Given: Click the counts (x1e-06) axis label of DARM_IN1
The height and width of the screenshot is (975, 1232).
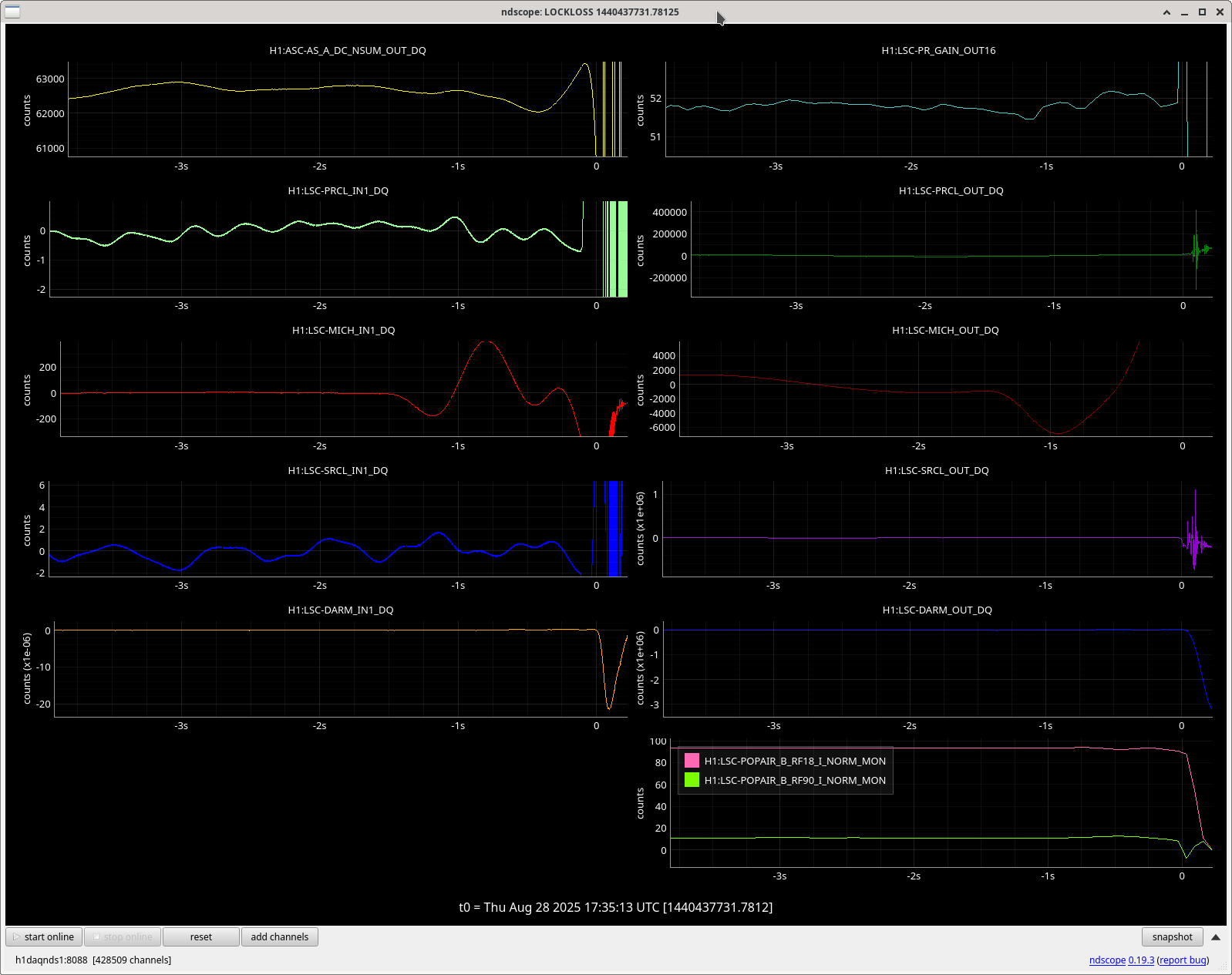Looking at the screenshot, I should (x=27, y=669).
